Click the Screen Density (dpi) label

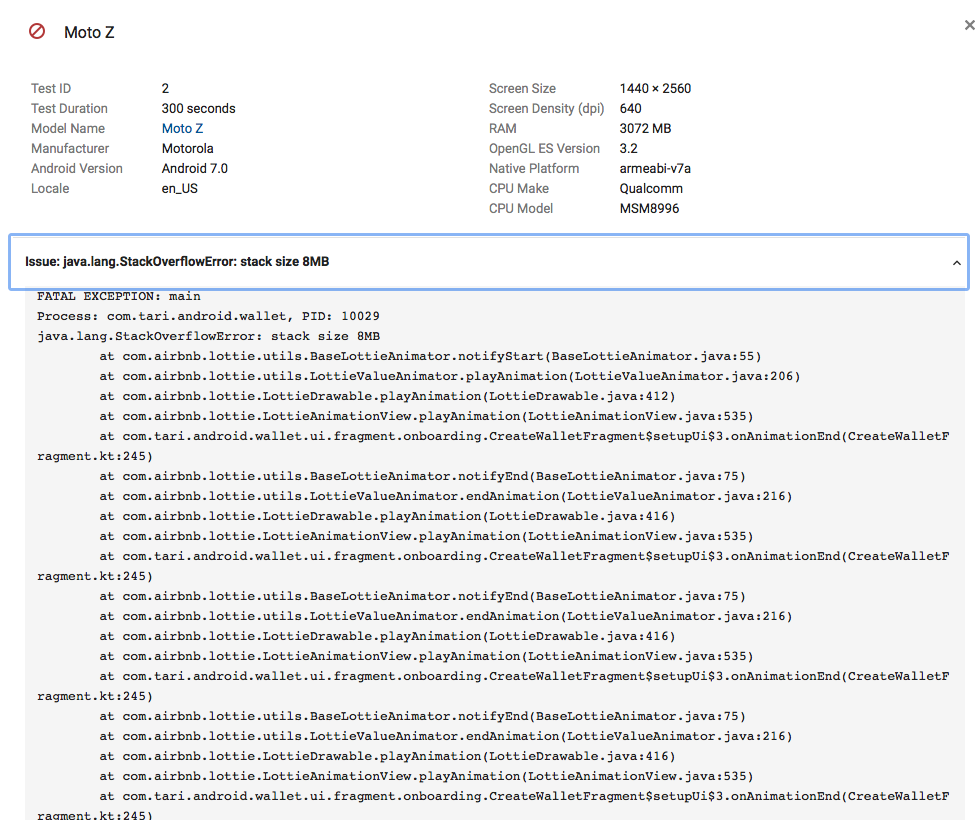click(x=546, y=108)
